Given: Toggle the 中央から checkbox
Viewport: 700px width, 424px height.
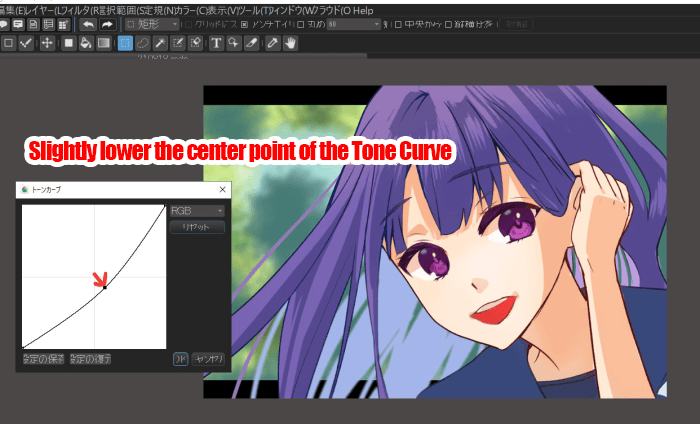Looking at the screenshot, I should (x=398, y=25).
